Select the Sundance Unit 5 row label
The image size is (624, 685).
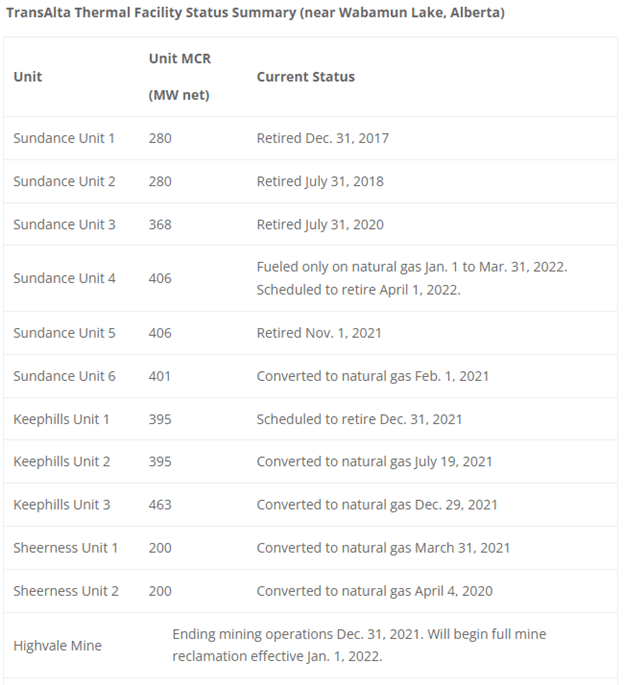coord(64,332)
